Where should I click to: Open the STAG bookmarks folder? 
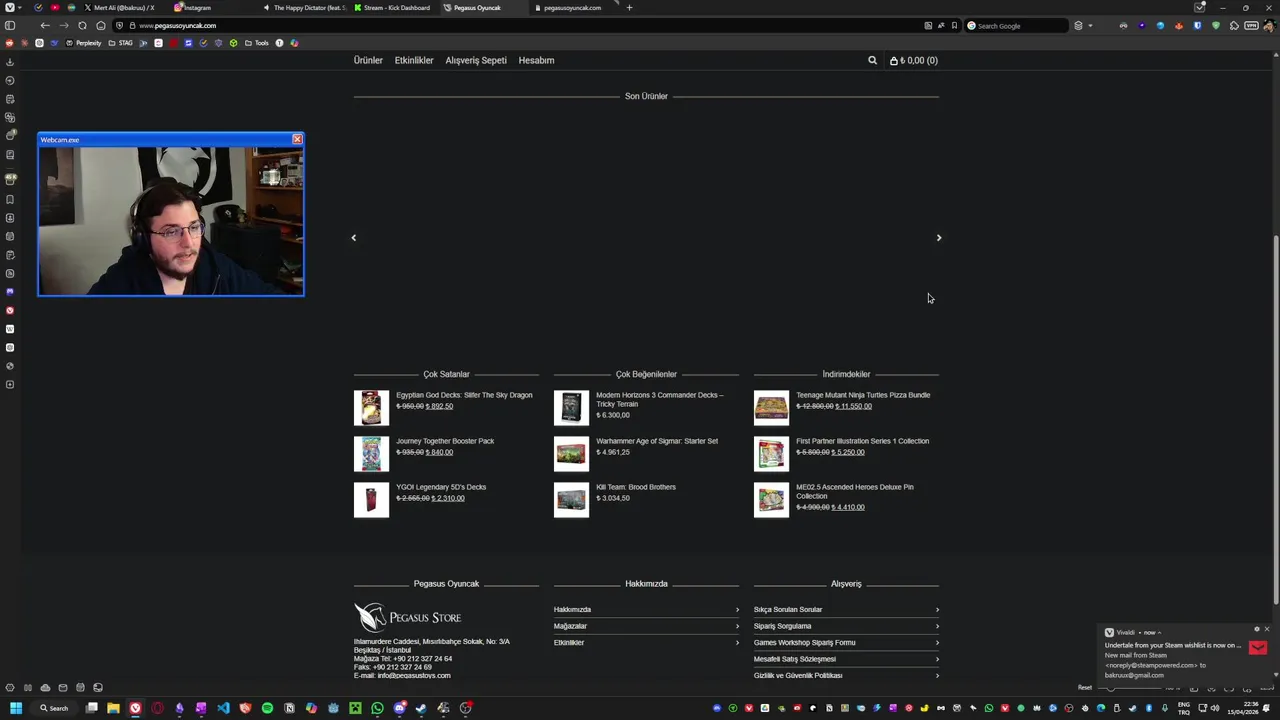[x=120, y=43]
